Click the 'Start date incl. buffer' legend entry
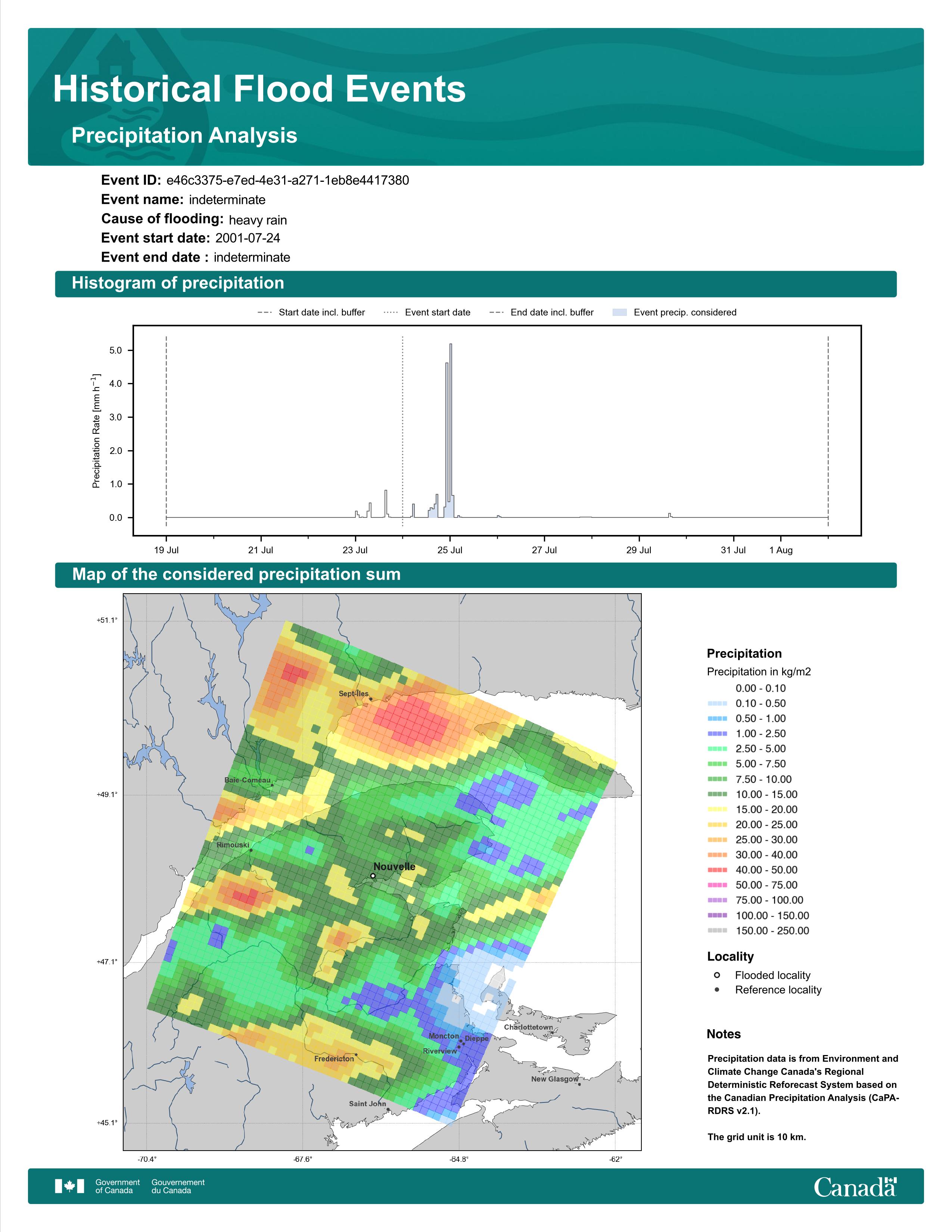 point(311,312)
